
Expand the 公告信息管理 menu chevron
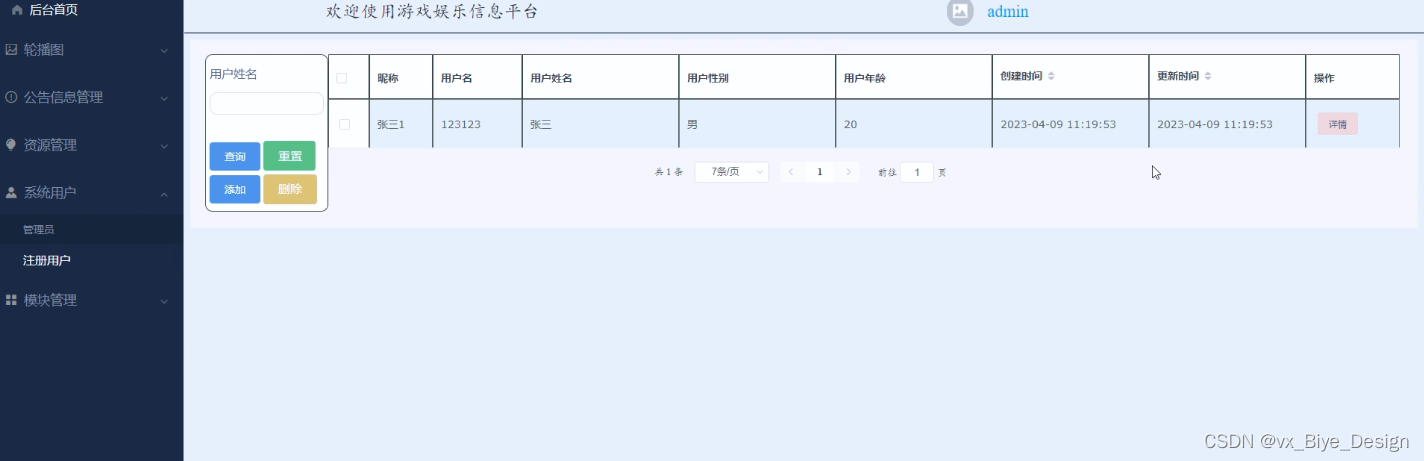[165, 98]
